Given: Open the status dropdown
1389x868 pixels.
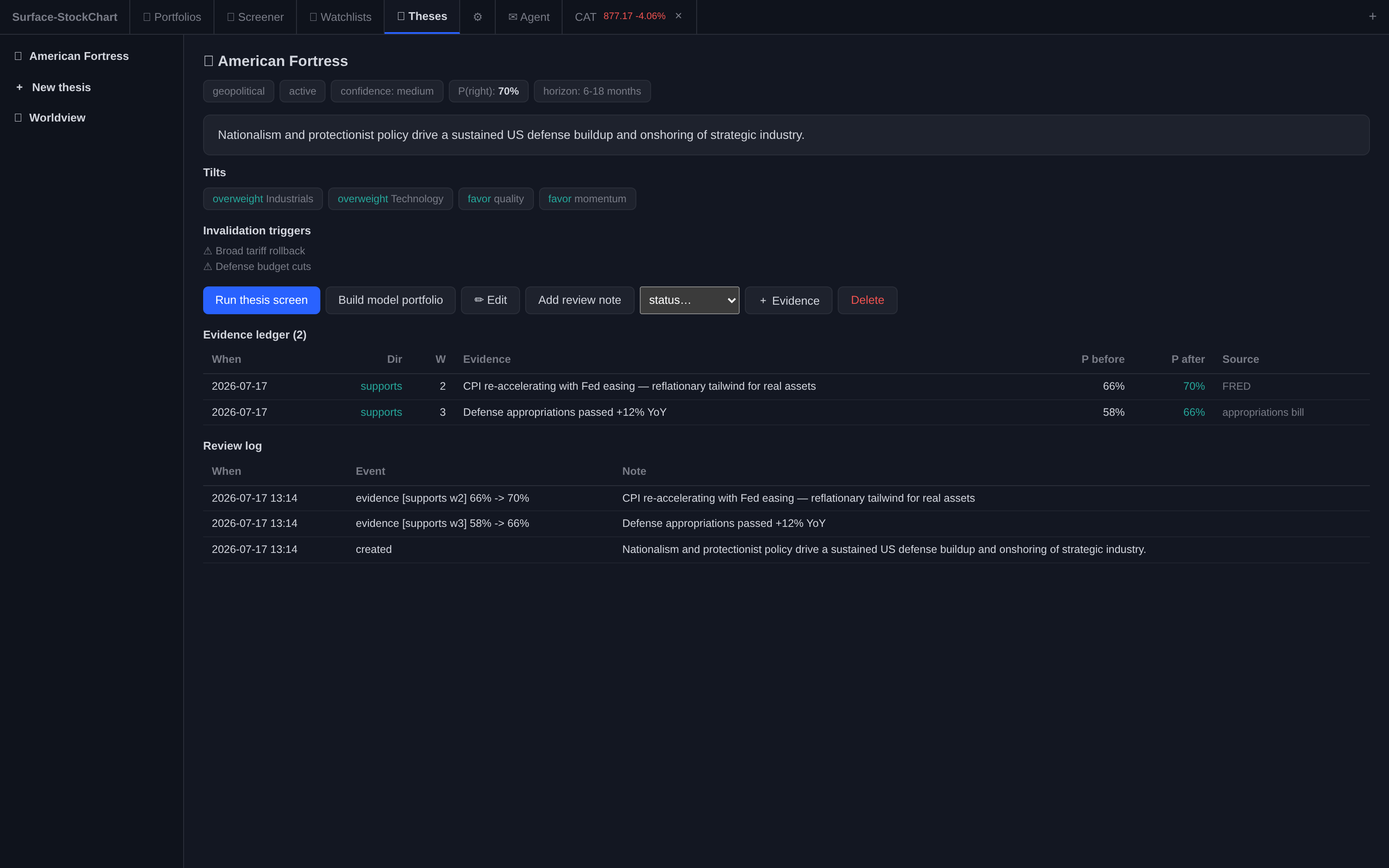Looking at the screenshot, I should 689,300.
